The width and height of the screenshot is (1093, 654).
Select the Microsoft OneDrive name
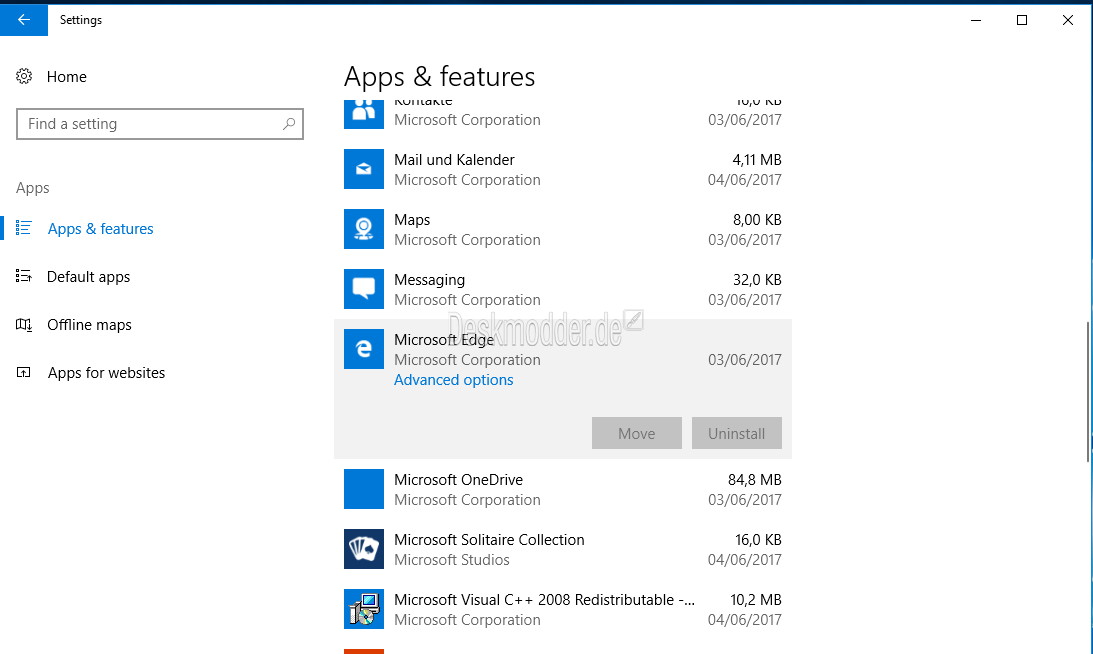coord(459,480)
